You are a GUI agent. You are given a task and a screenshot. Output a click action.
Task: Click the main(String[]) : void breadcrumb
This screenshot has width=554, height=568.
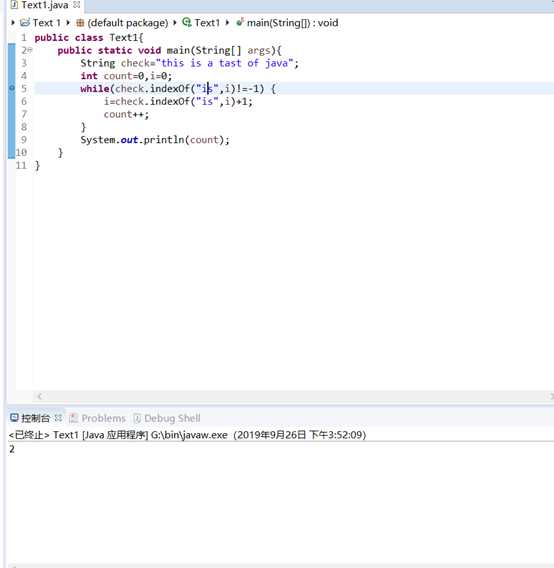click(x=292, y=23)
